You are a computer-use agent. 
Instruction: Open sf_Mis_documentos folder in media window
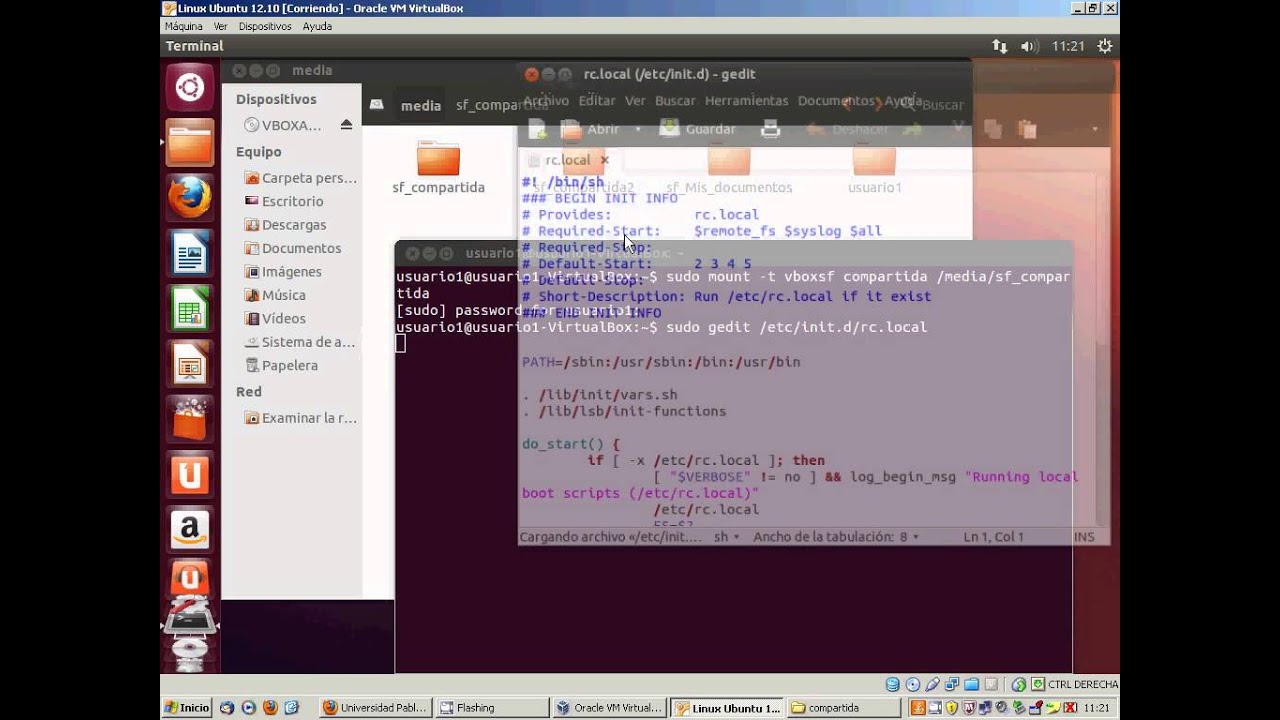729,167
